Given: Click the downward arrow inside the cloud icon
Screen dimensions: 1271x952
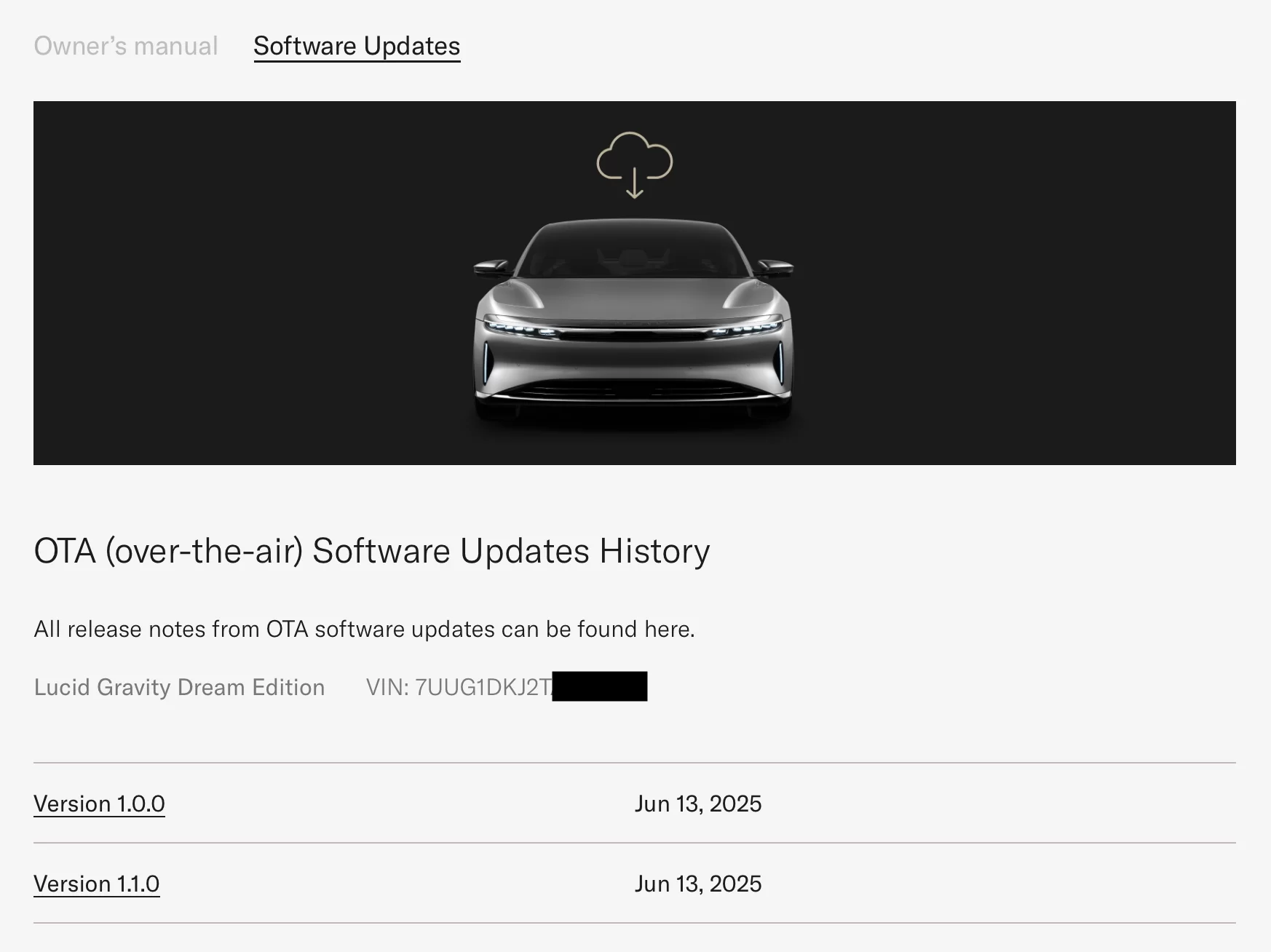Looking at the screenshot, I should coord(634,183).
